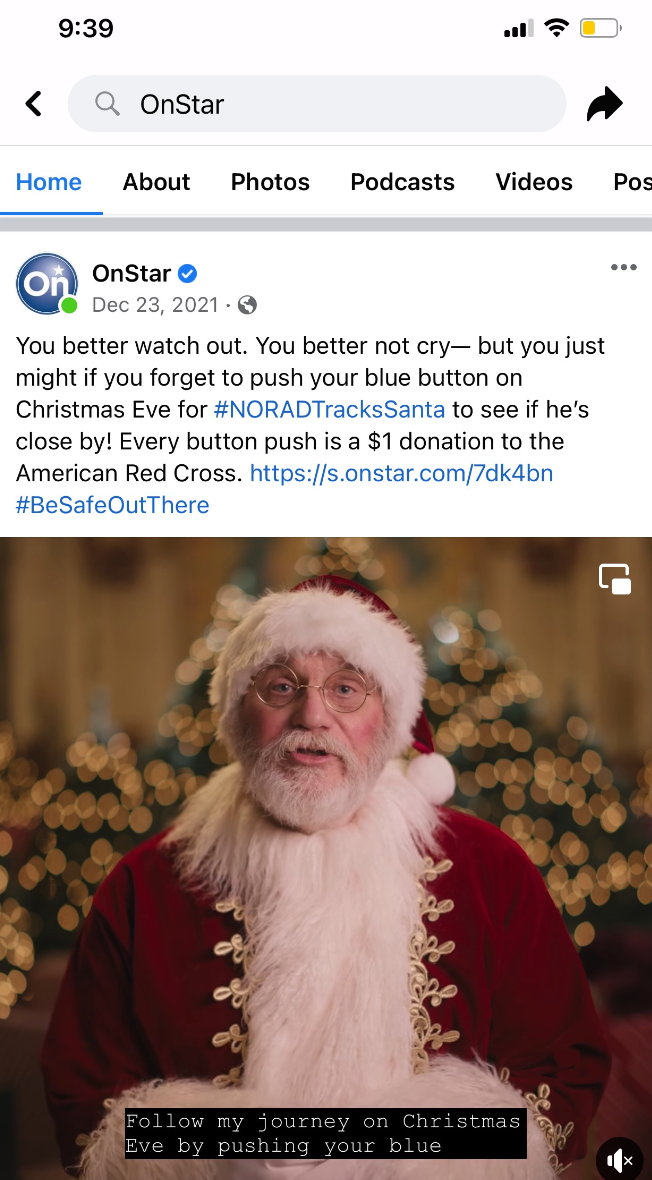The height and width of the screenshot is (1180, 652).
Task: Open the three-dot post options menu
Action: pos(623,267)
